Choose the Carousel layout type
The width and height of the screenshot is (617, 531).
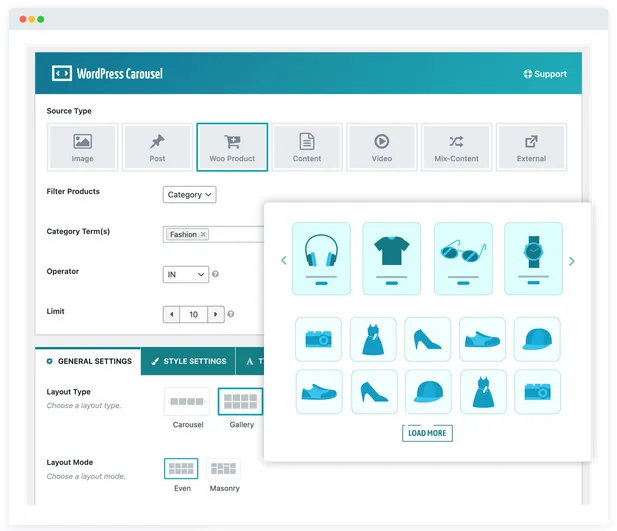pyautogui.click(x=187, y=401)
